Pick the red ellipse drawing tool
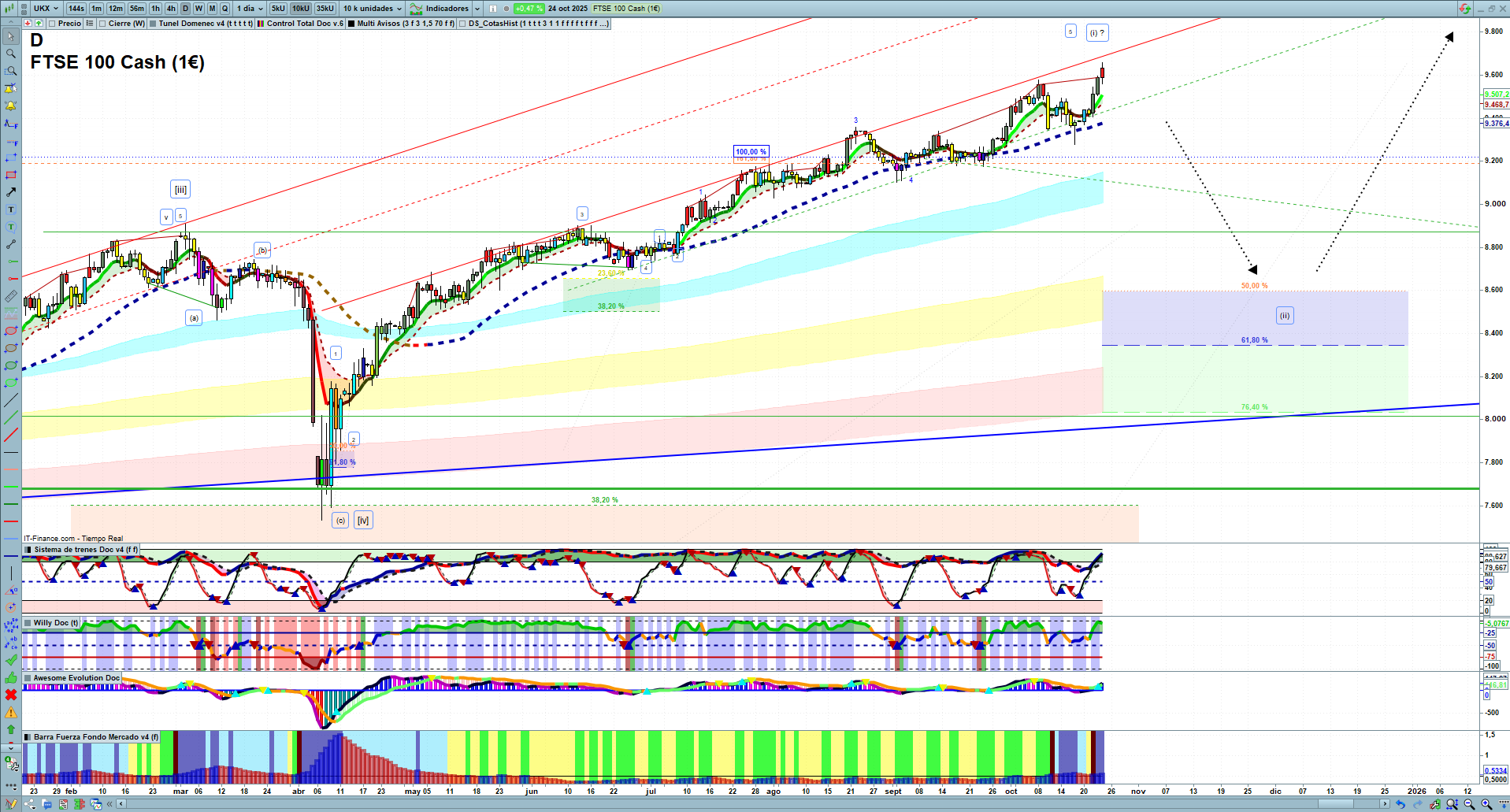Image resolution: width=1510 pixels, height=812 pixels. (x=10, y=331)
